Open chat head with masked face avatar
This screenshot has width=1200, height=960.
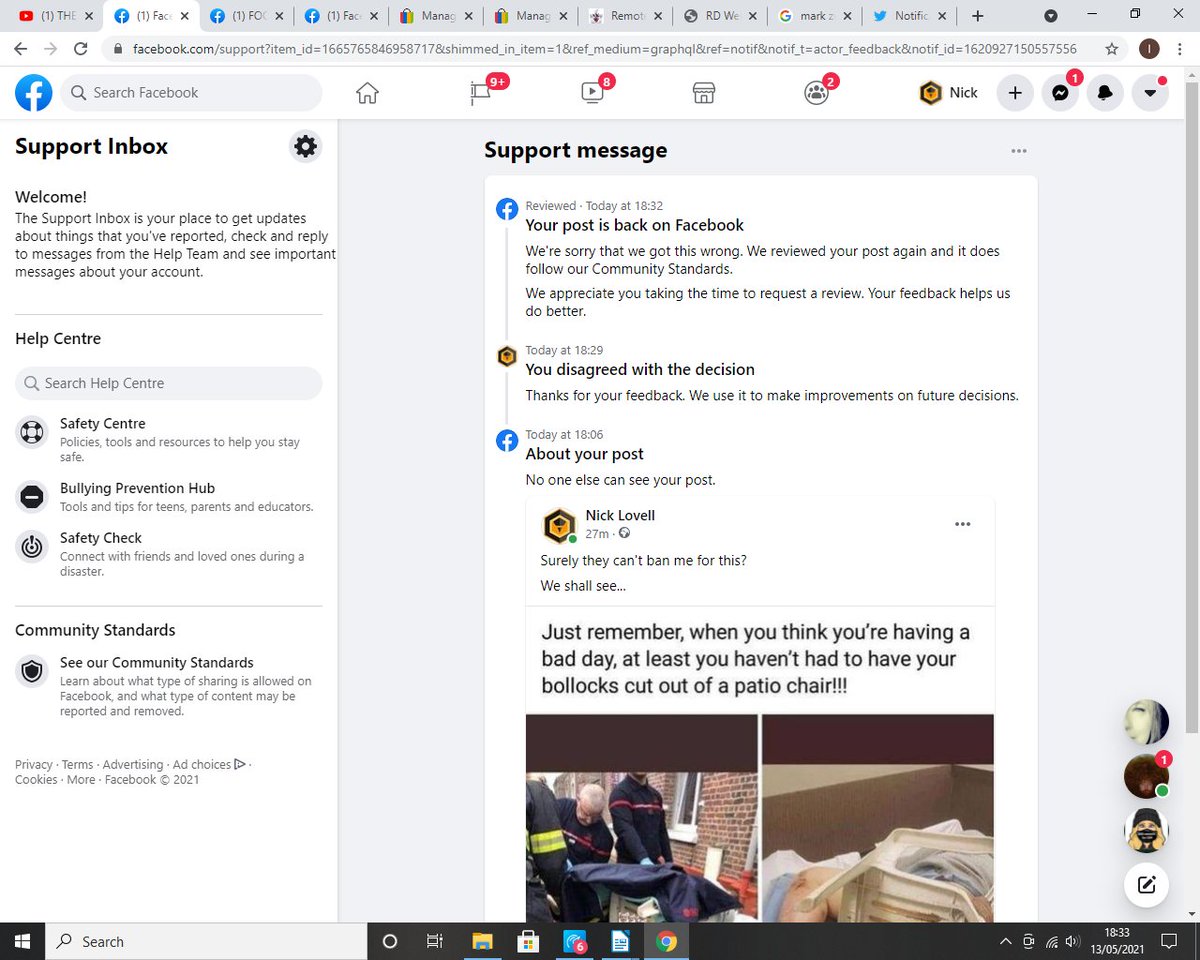(1146, 830)
